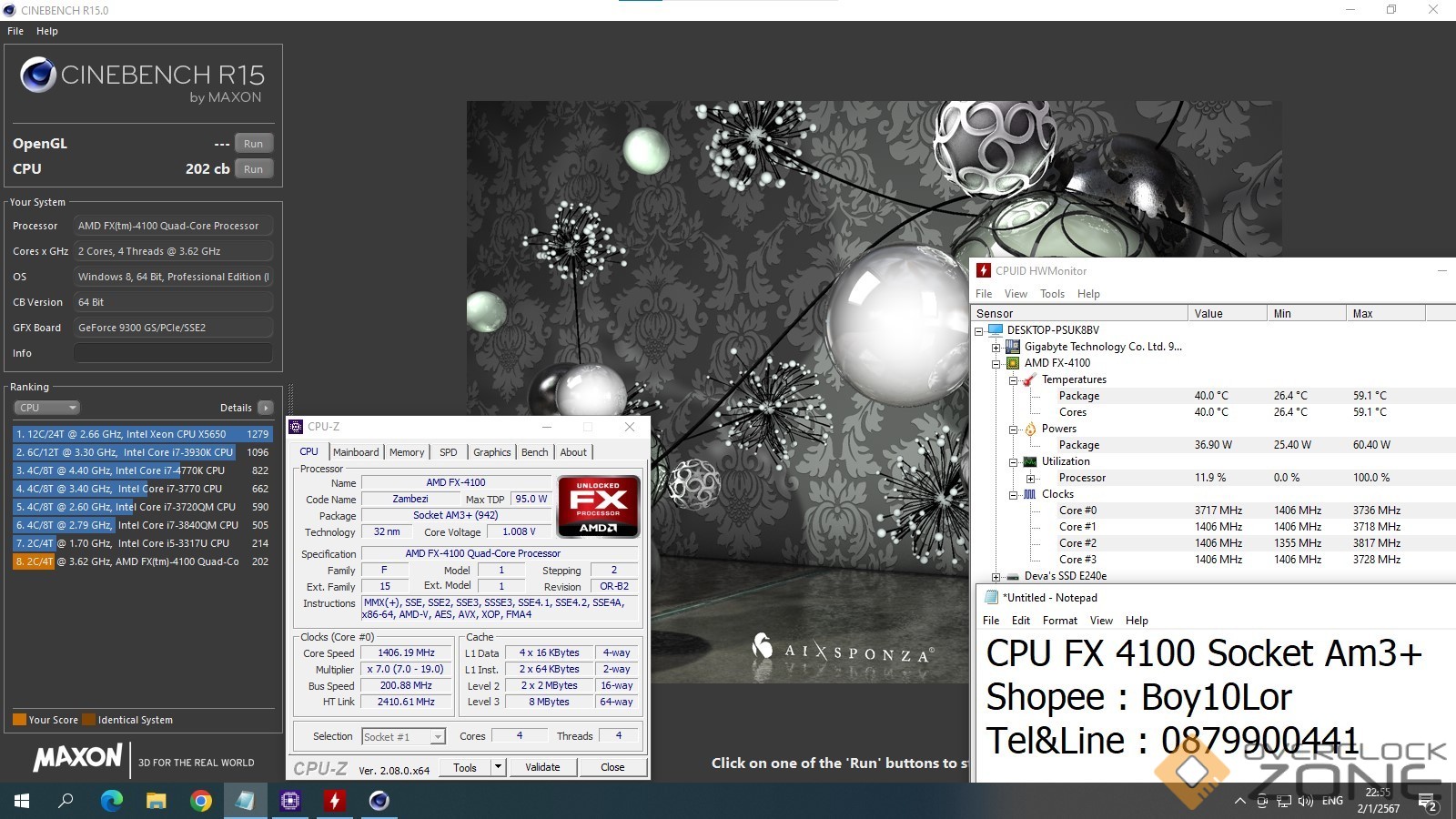Image resolution: width=1456 pixels, height=819 pixels.
Task: Open the Format menu in Notepad
Action: [1059, 621]
